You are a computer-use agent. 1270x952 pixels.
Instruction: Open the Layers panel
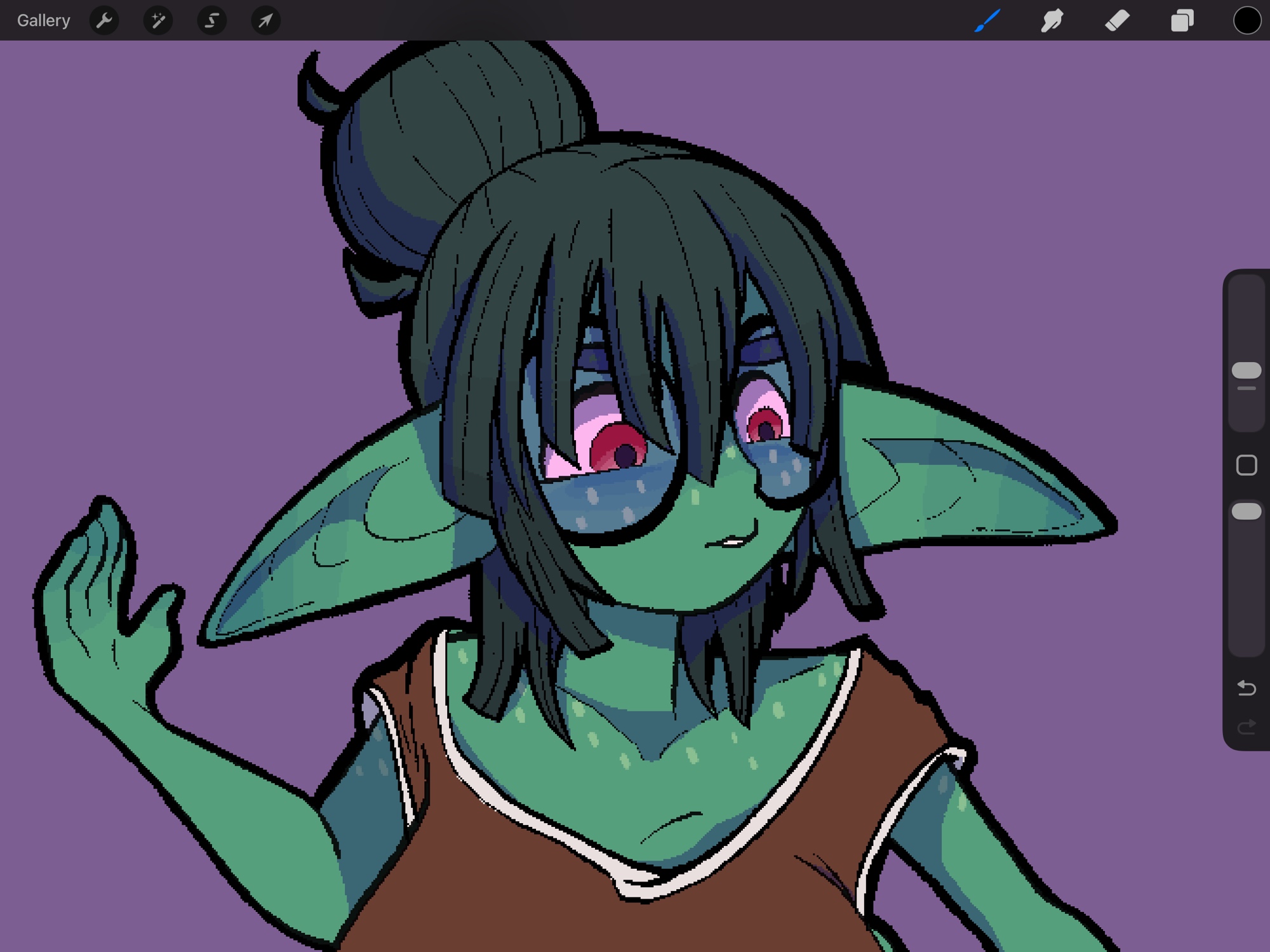click(x=1182, y=21)
